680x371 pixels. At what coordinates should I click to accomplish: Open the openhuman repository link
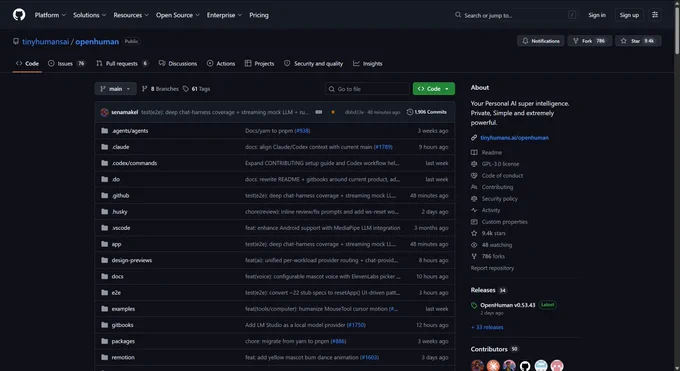(x=97, y=42)
